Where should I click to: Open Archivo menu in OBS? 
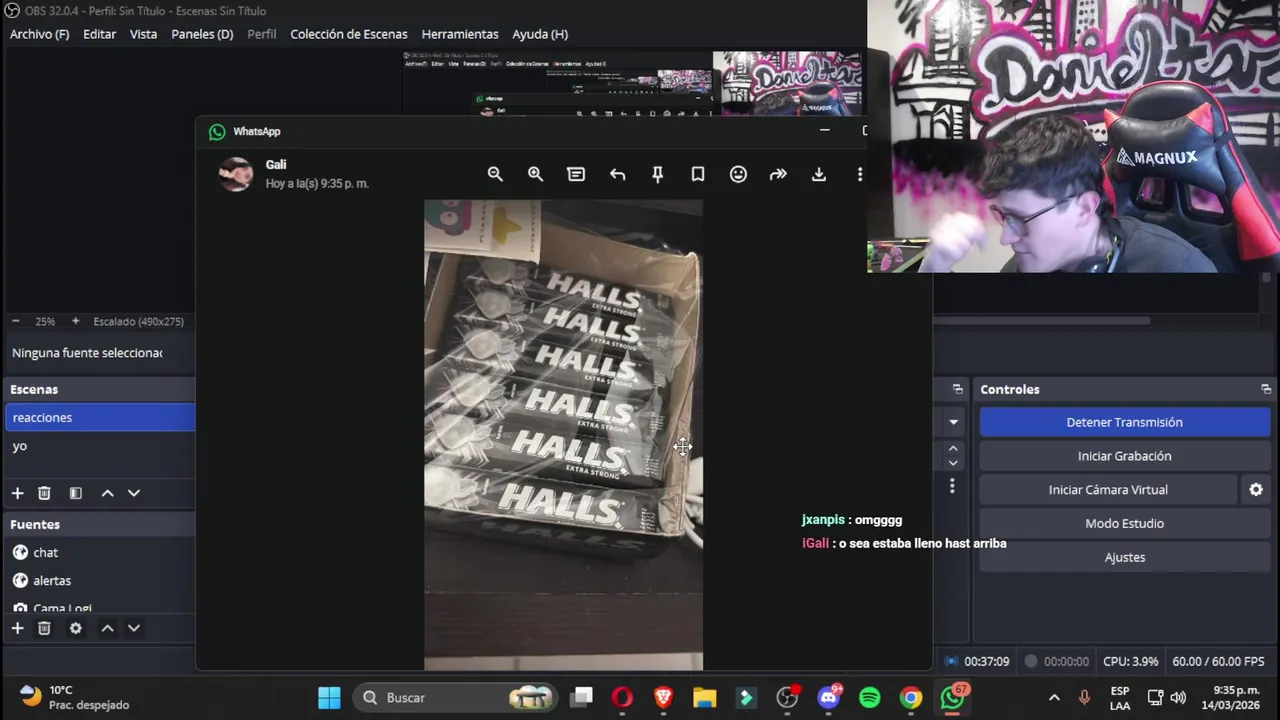pos(39,34)
